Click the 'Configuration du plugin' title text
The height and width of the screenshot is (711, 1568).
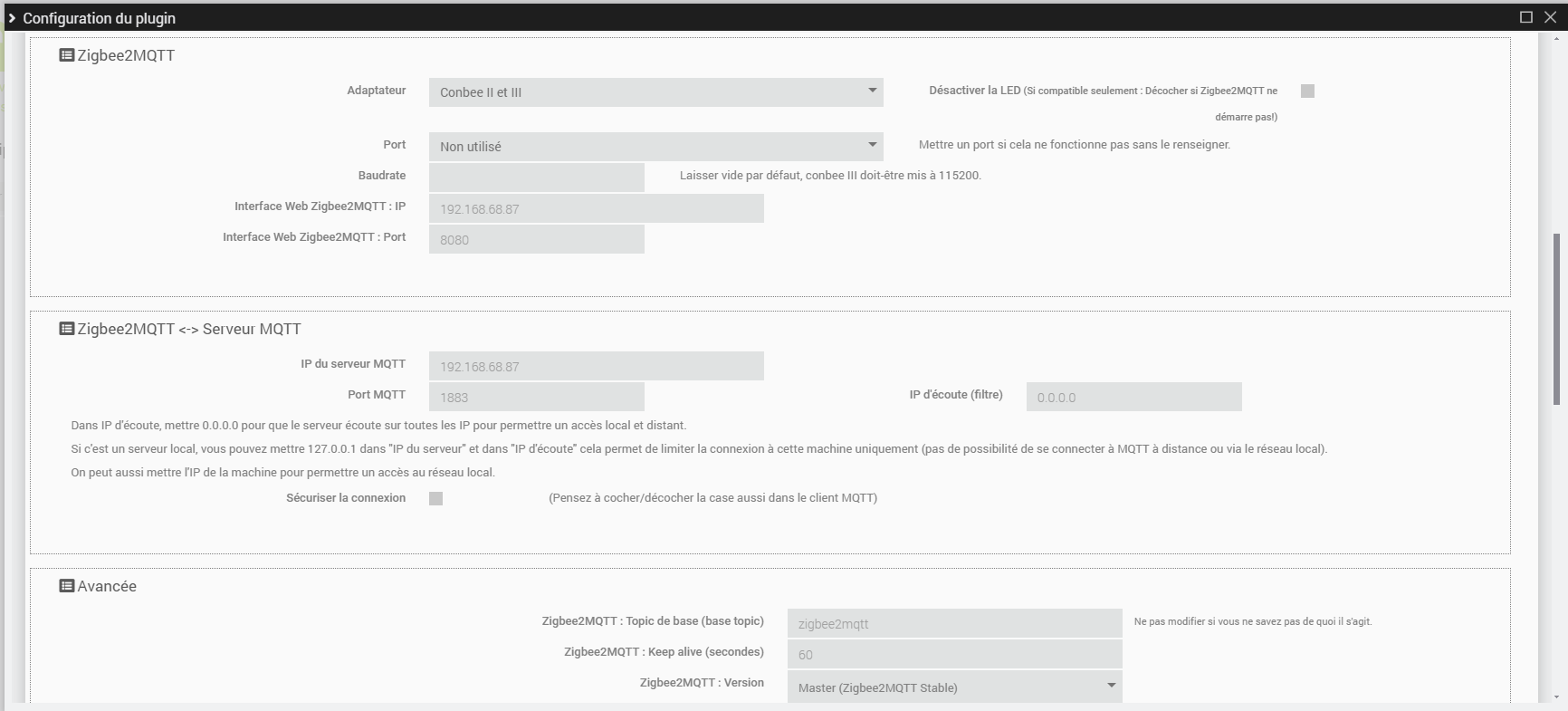click(x=100, y=18)
